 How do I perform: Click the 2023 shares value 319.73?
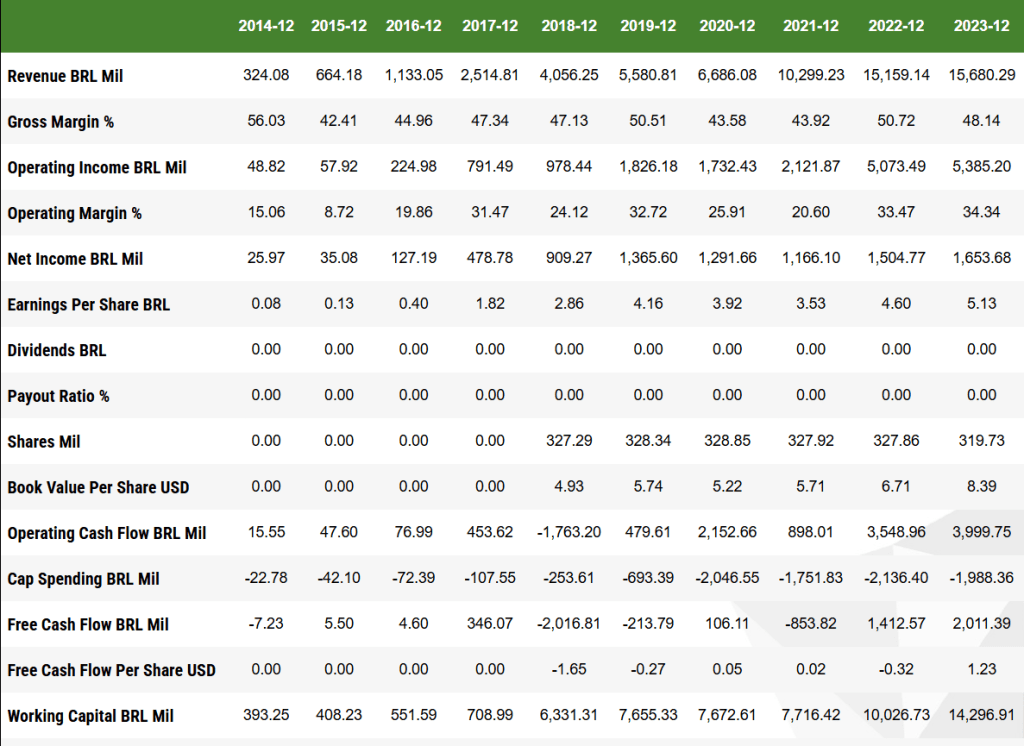(x=981, y=441)
